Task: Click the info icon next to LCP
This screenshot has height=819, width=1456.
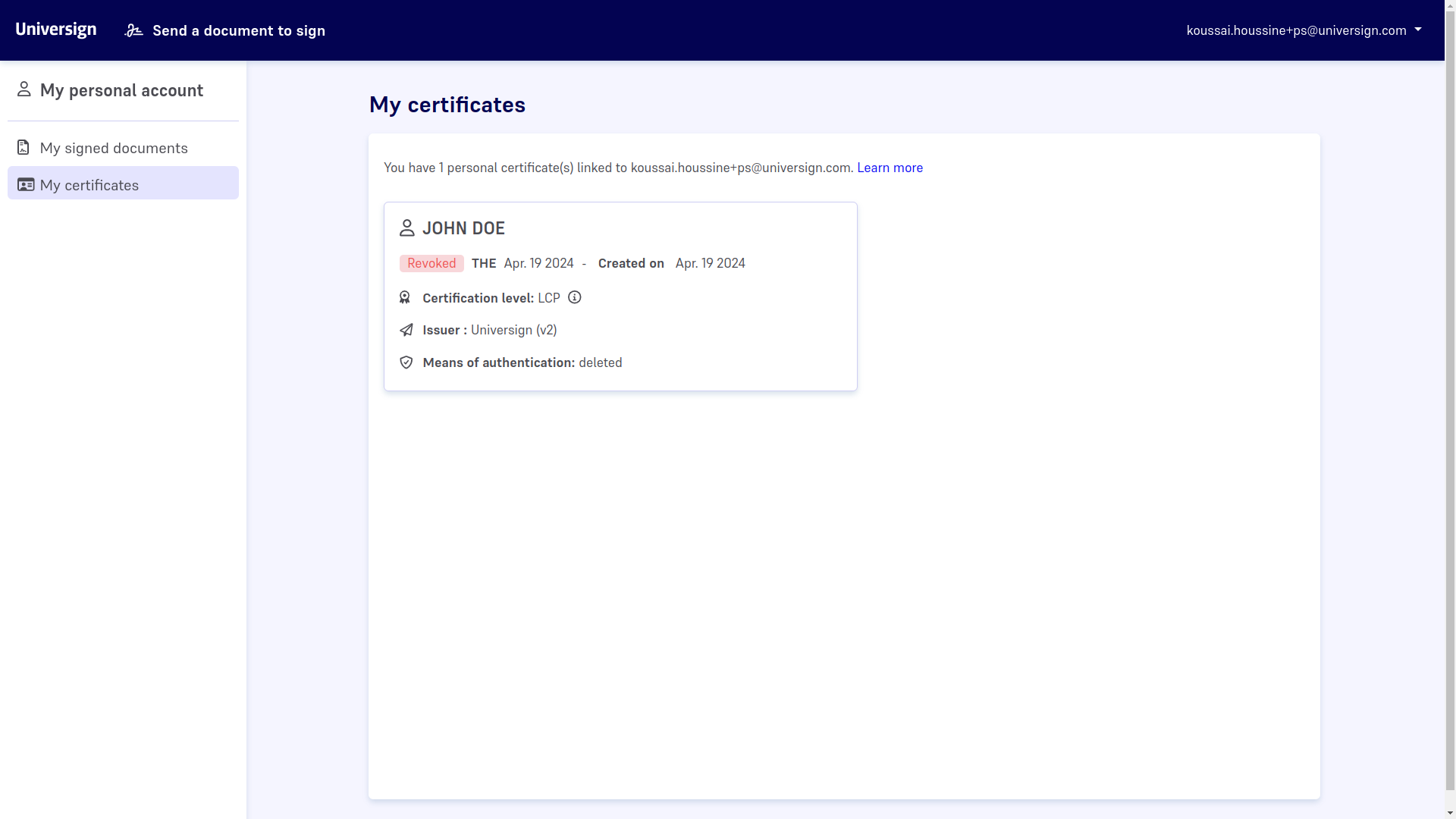Action: [x=575, y=297]
